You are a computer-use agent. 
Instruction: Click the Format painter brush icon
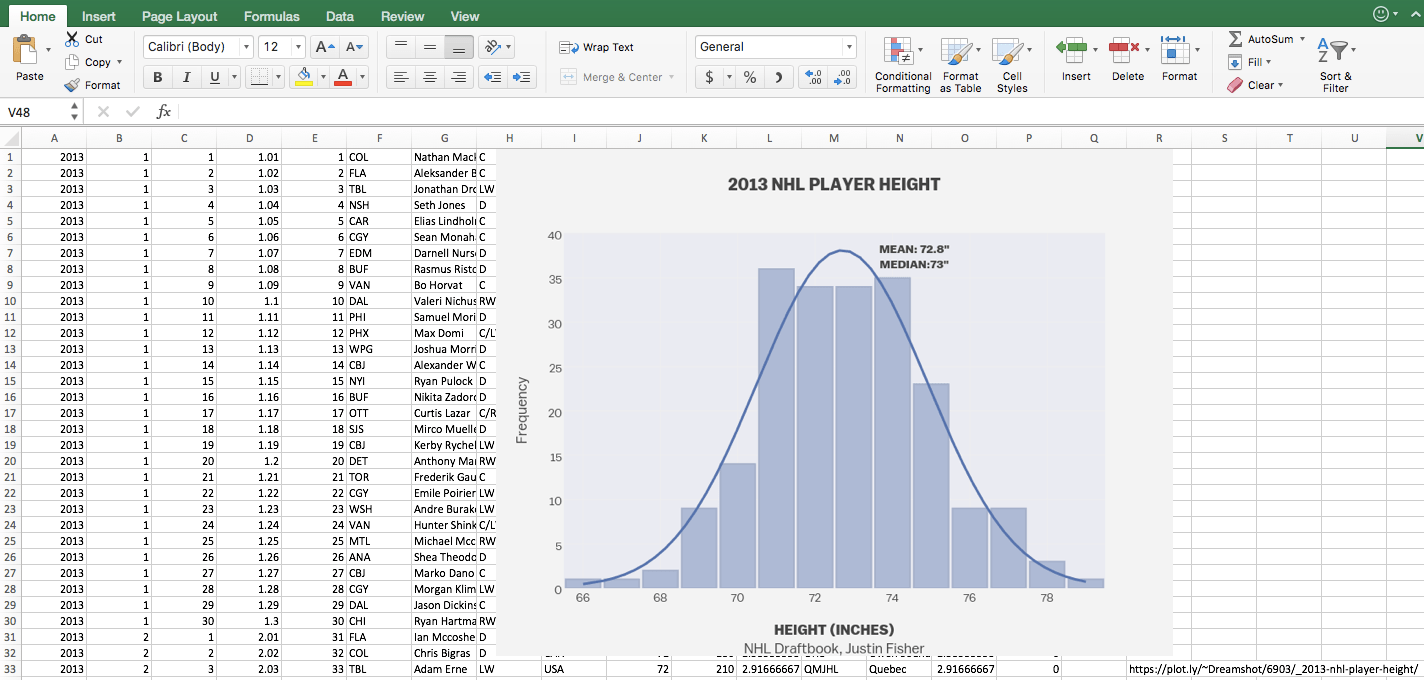coord(72,85)
